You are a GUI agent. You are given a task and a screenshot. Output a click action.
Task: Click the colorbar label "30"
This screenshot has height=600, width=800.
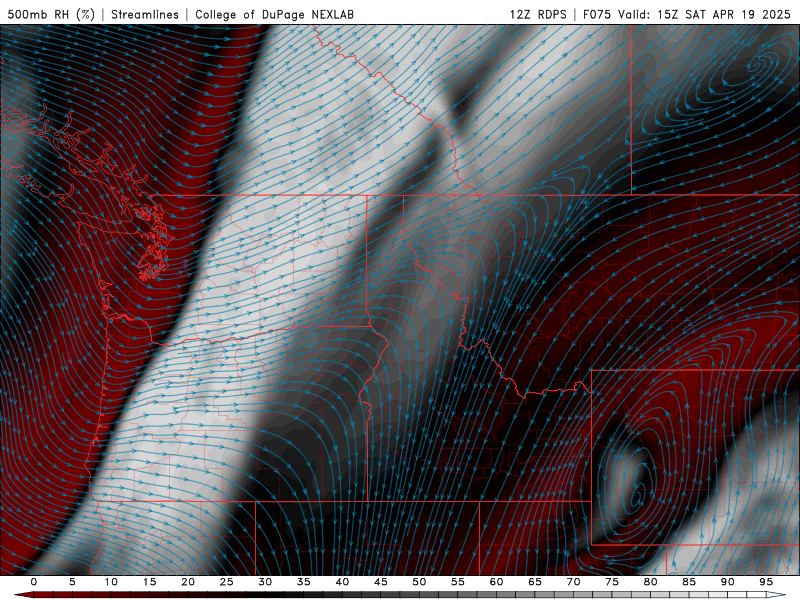pos(265,582)
